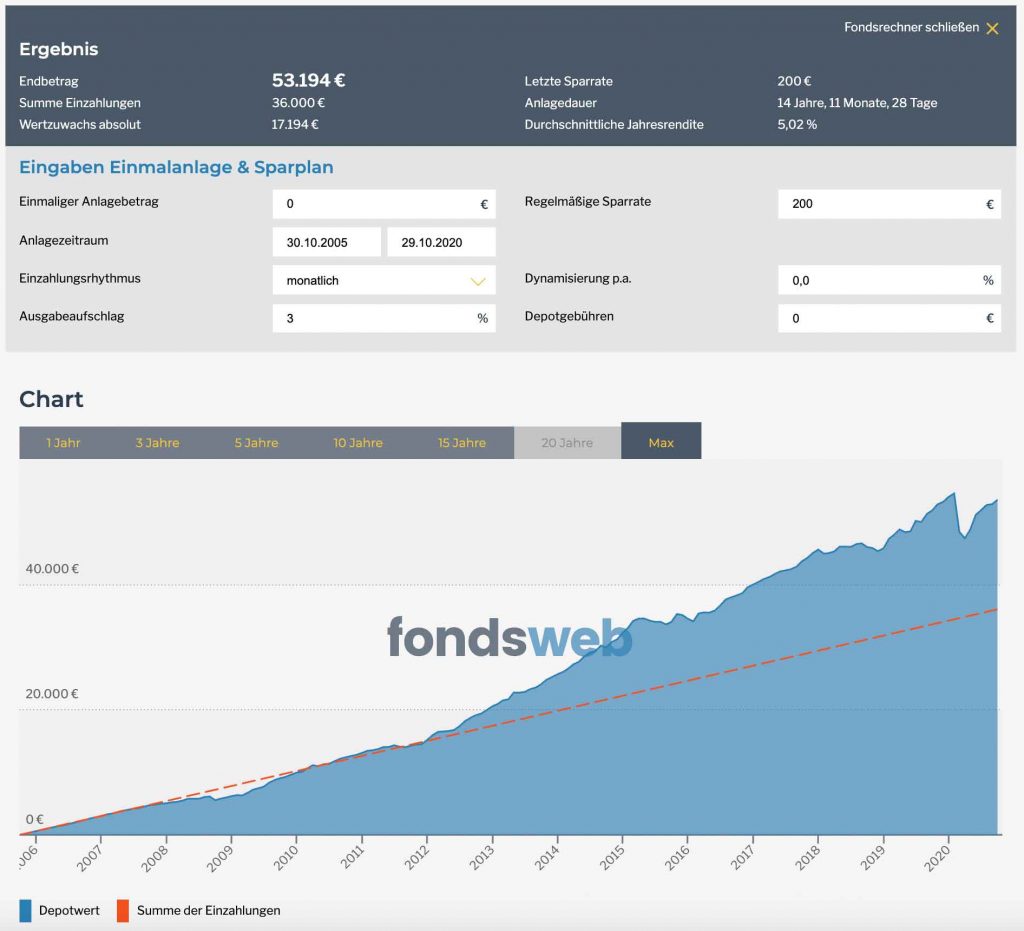Click the 'Fondsrechner schließen' link text

911,27
